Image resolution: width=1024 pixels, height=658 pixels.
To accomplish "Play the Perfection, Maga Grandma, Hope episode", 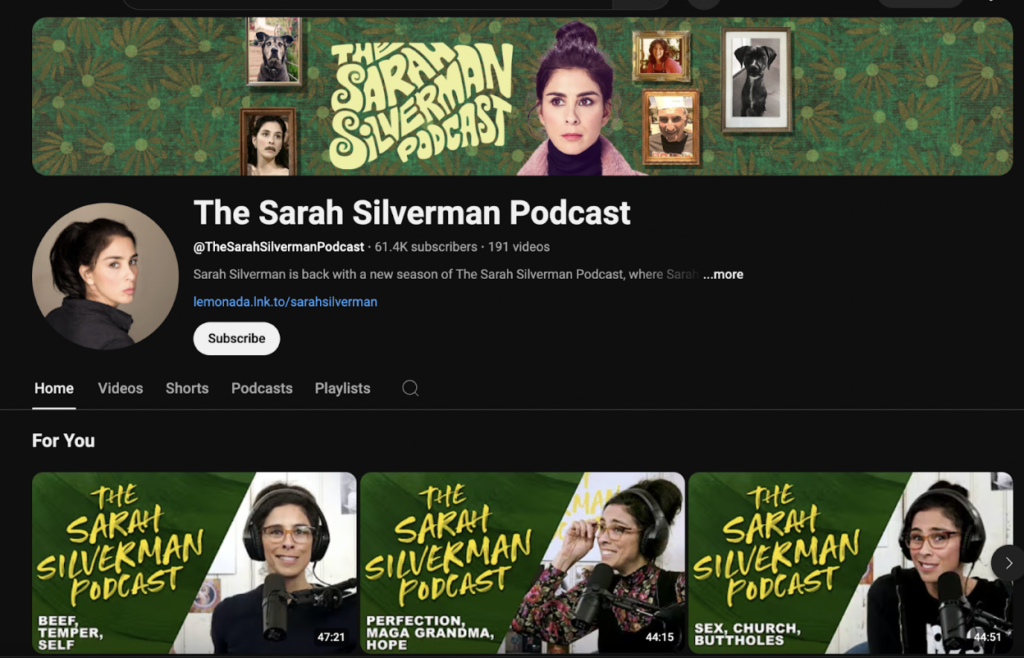I will click(522, 563).
